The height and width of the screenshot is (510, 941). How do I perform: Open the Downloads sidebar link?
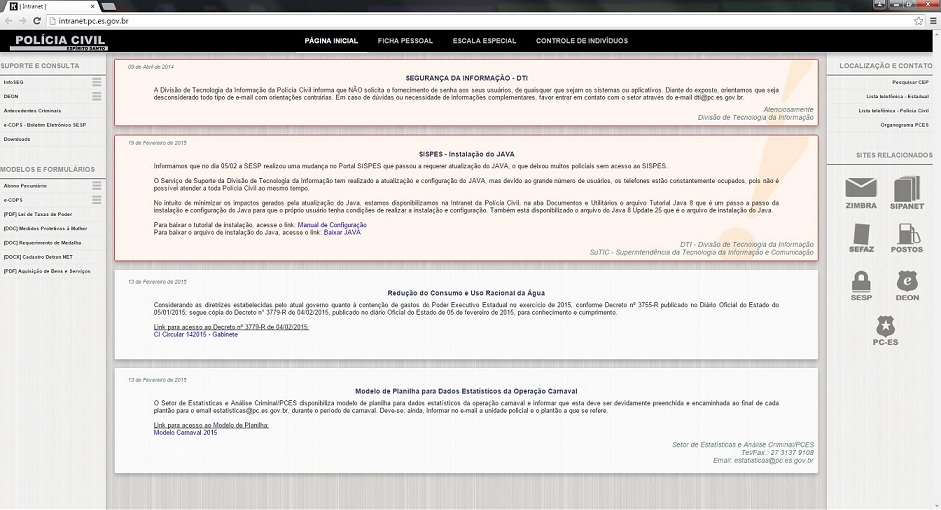[17, 139]
